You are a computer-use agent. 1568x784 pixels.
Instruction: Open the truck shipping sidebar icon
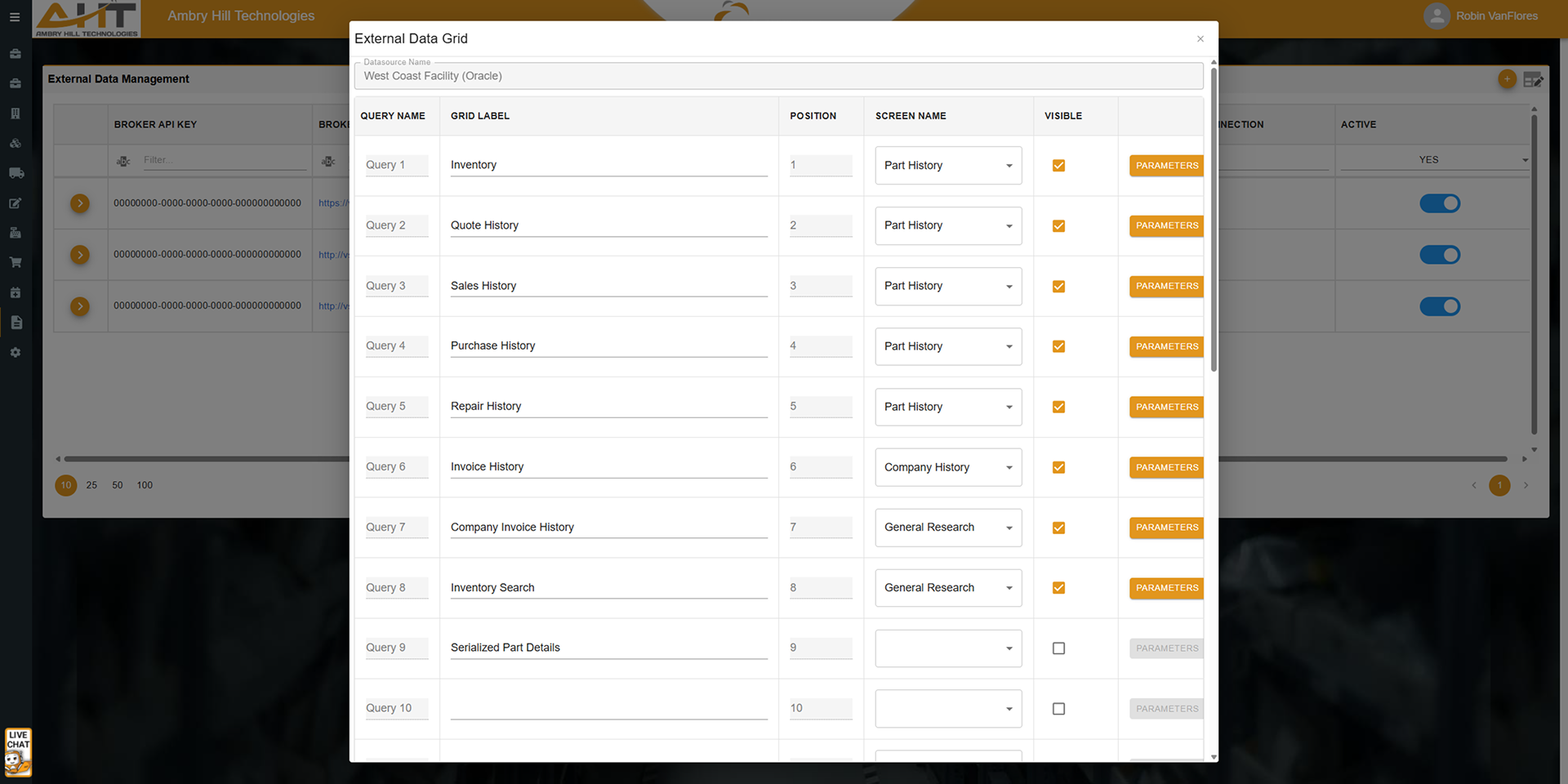pyautogui.click(x=16, y=173)
